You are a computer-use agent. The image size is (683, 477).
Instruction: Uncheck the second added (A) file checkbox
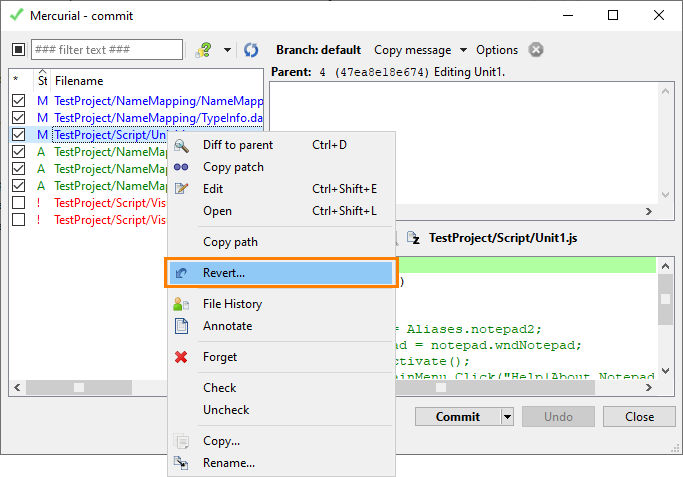coord(18,169)
